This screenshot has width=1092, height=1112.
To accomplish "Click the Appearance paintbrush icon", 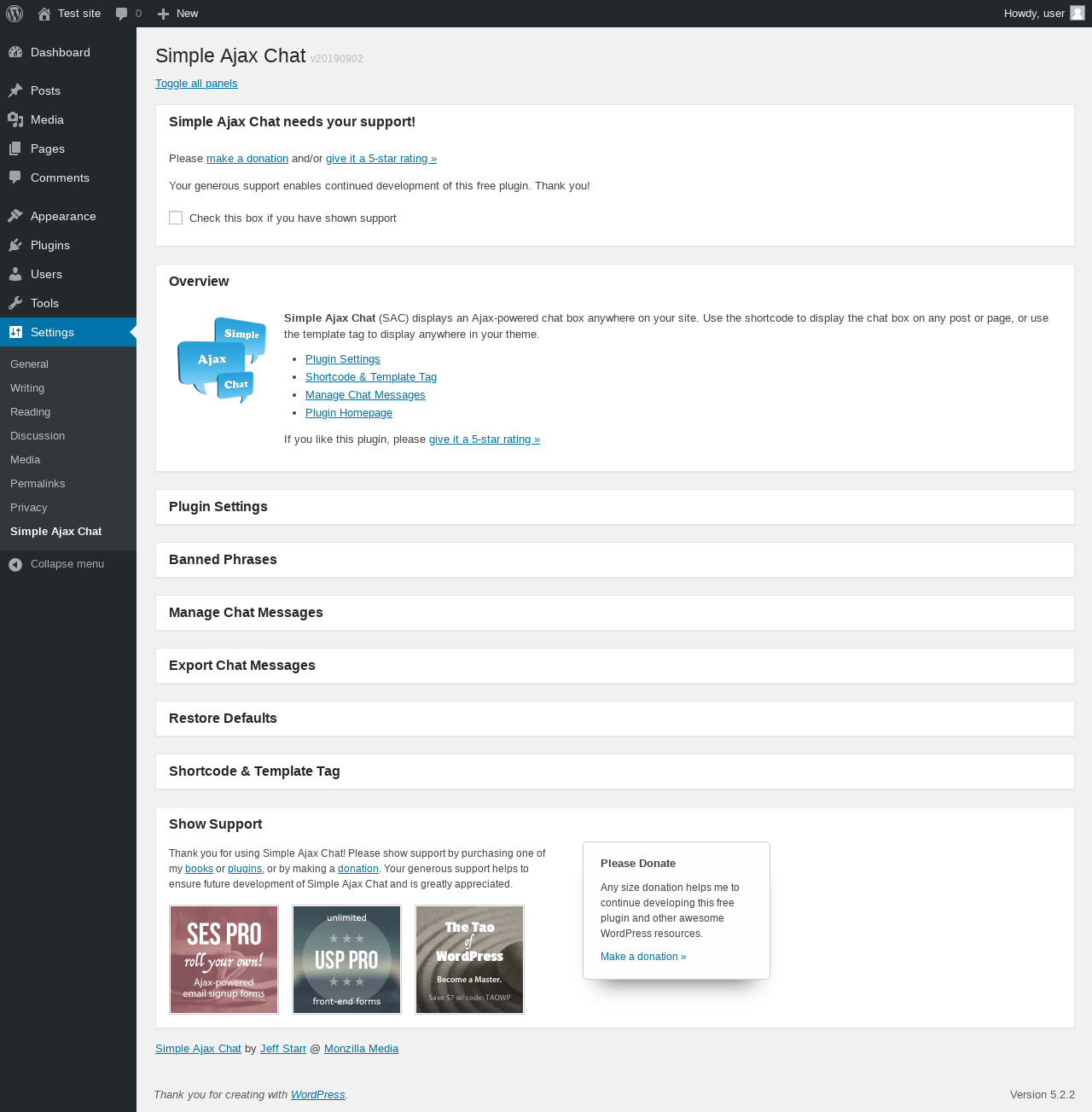I will [15, 216].
